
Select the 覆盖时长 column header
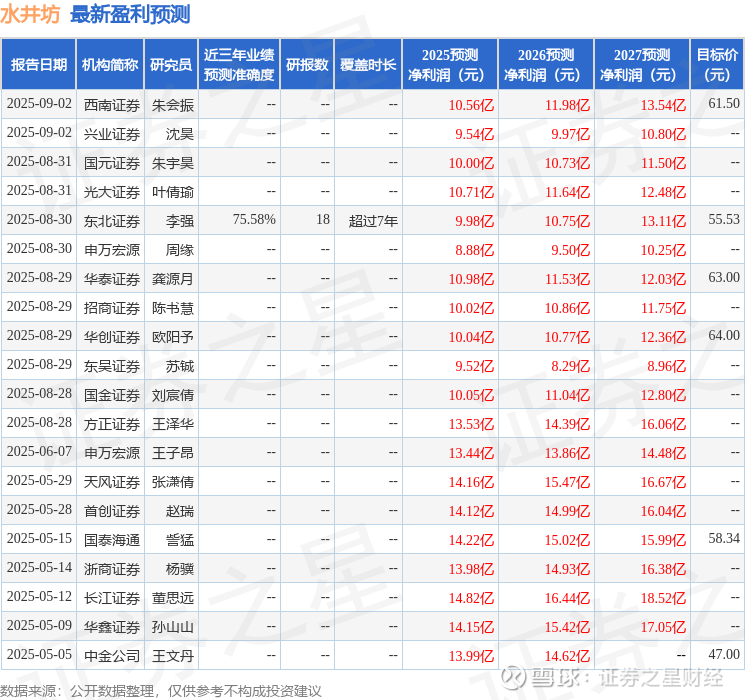pyautogui.click(x=368, y=65)
